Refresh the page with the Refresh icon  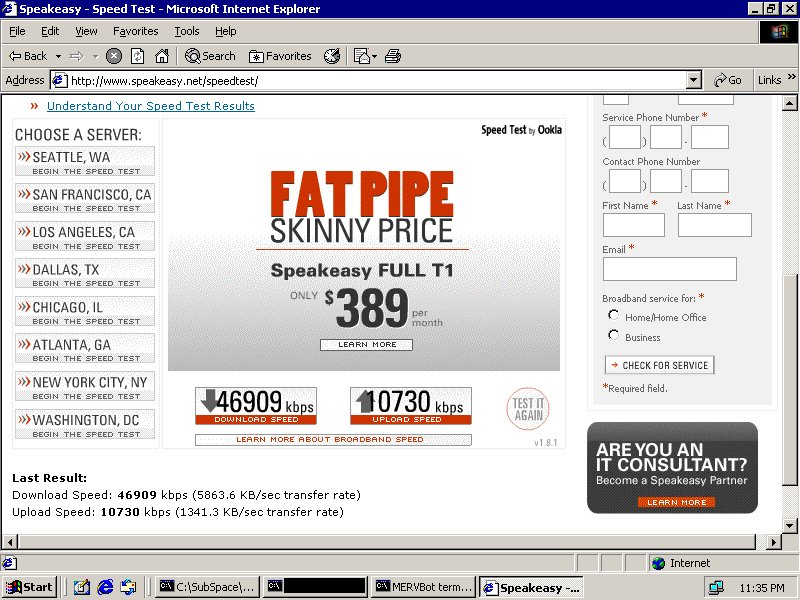[x=138, y=56]
